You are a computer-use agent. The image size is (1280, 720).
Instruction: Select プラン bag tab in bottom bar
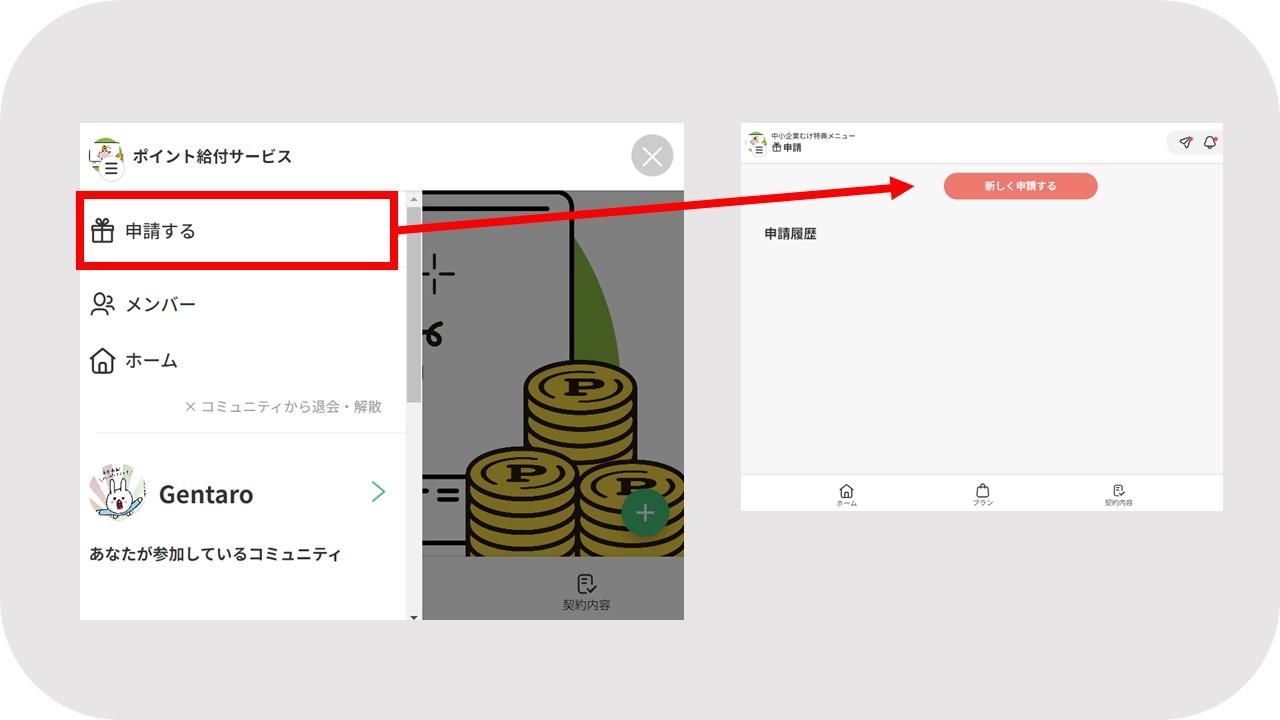tap(982, 495)
